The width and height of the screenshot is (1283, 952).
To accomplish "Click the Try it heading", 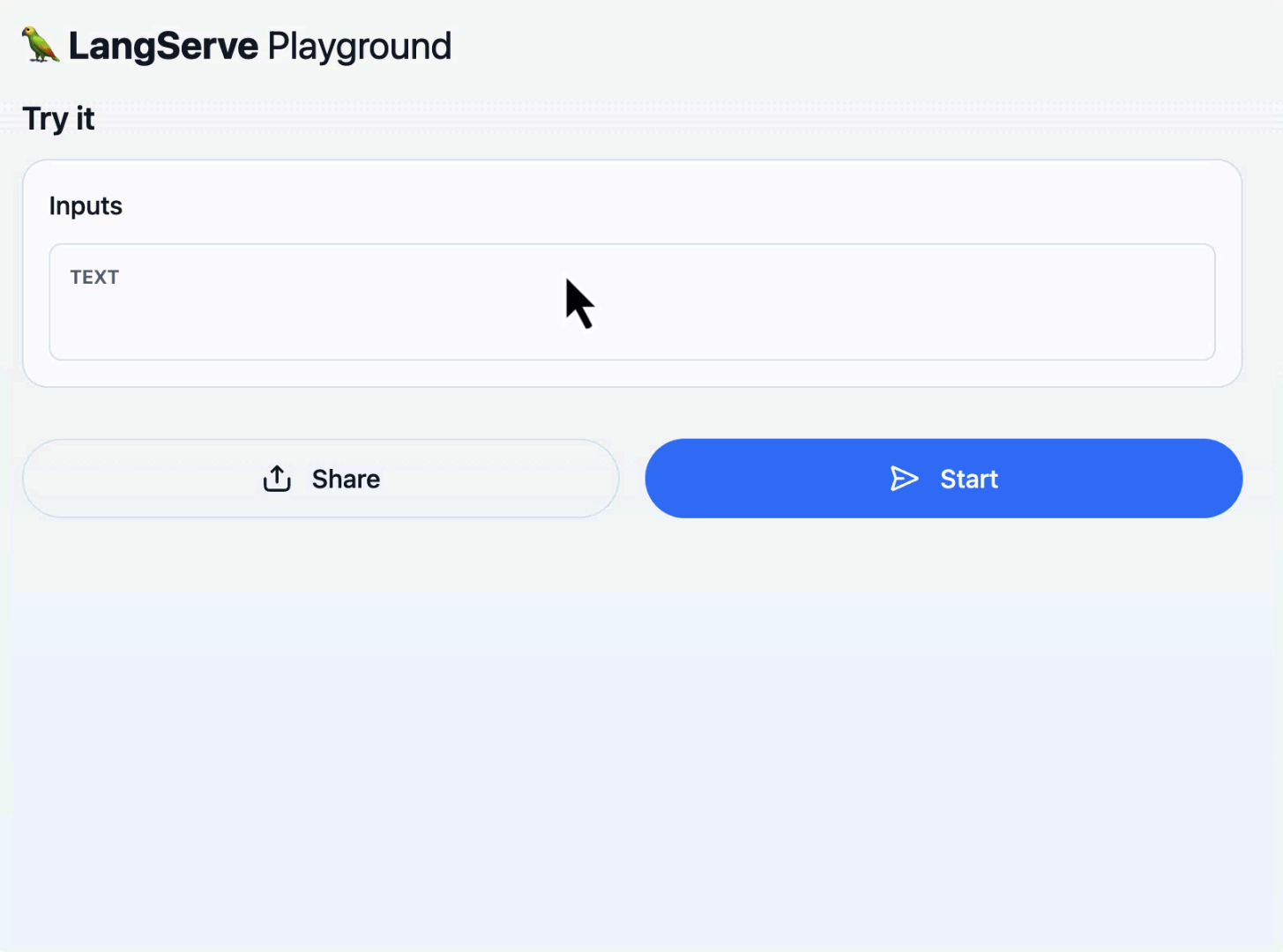I will click(x=58, y=118).
